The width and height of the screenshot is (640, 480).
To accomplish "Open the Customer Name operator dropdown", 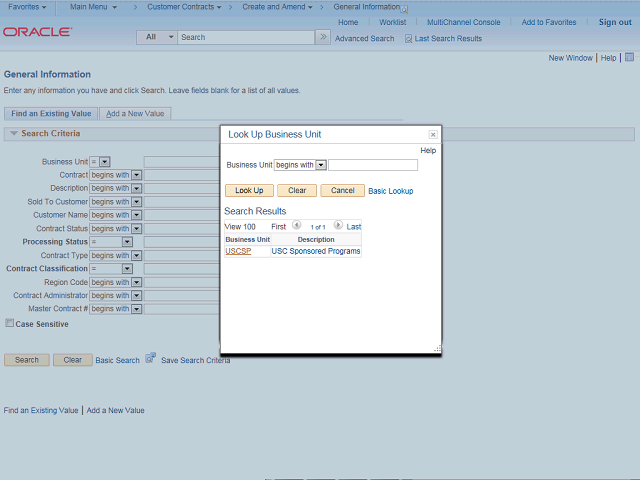I will [x=137, y=215].
